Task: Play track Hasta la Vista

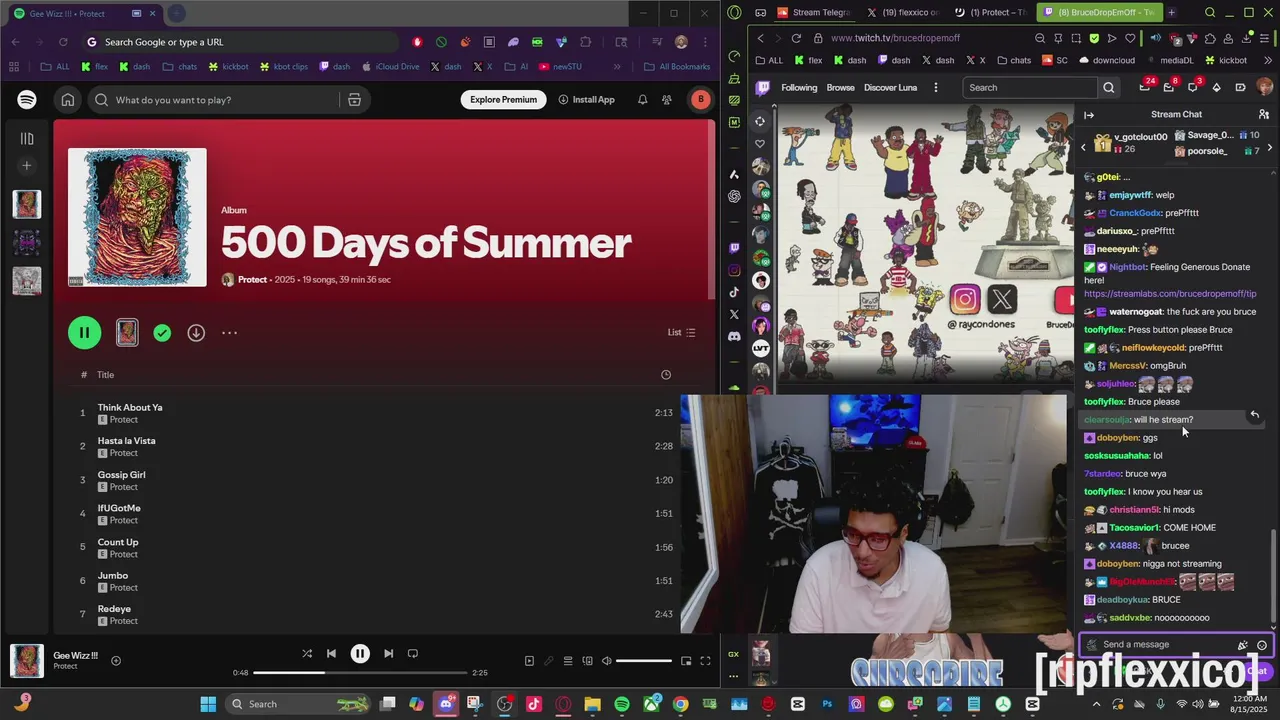Action: click(126, 441)
